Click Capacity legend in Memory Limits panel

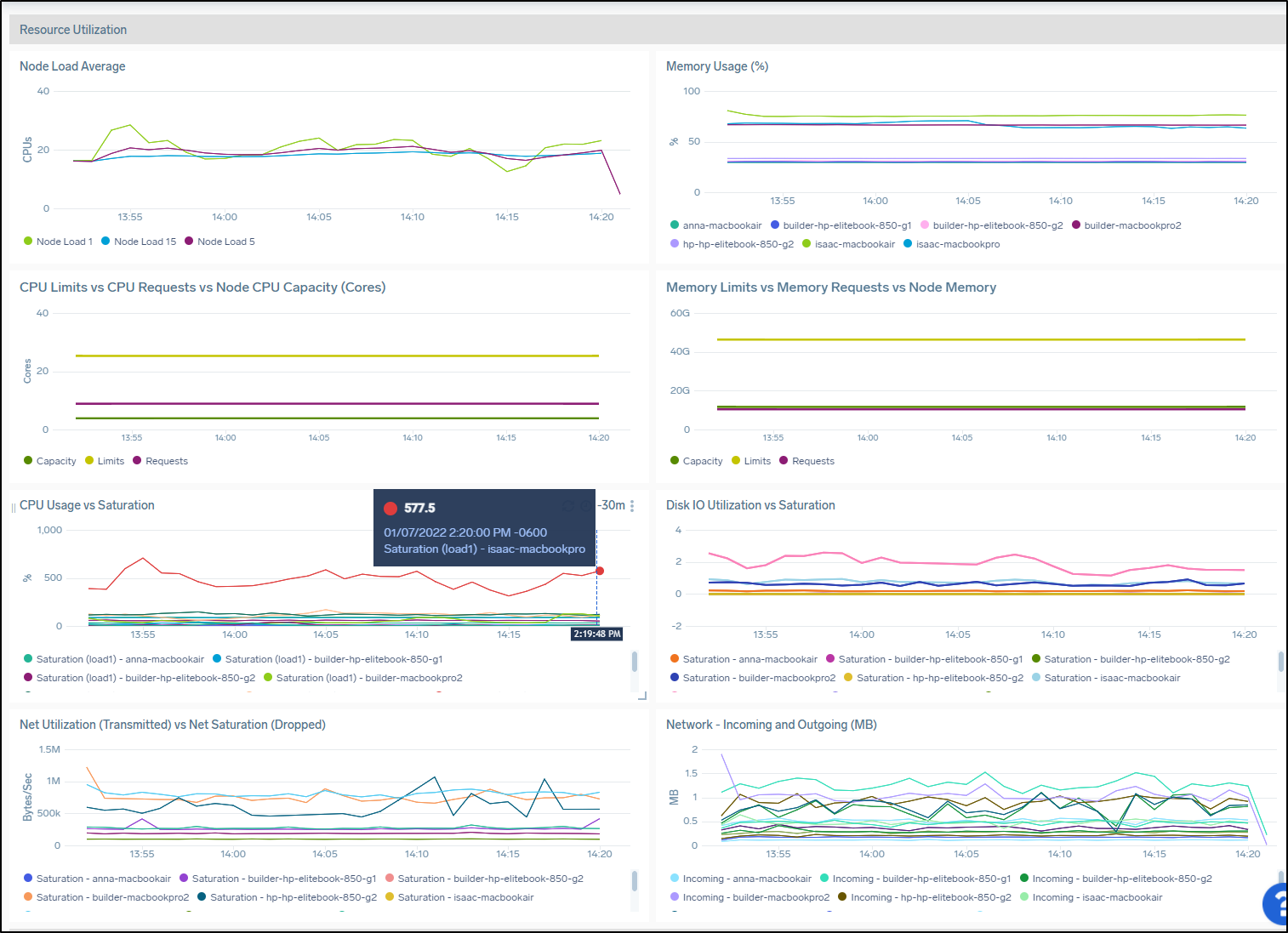pyautogui.click(x=696, y=461)
